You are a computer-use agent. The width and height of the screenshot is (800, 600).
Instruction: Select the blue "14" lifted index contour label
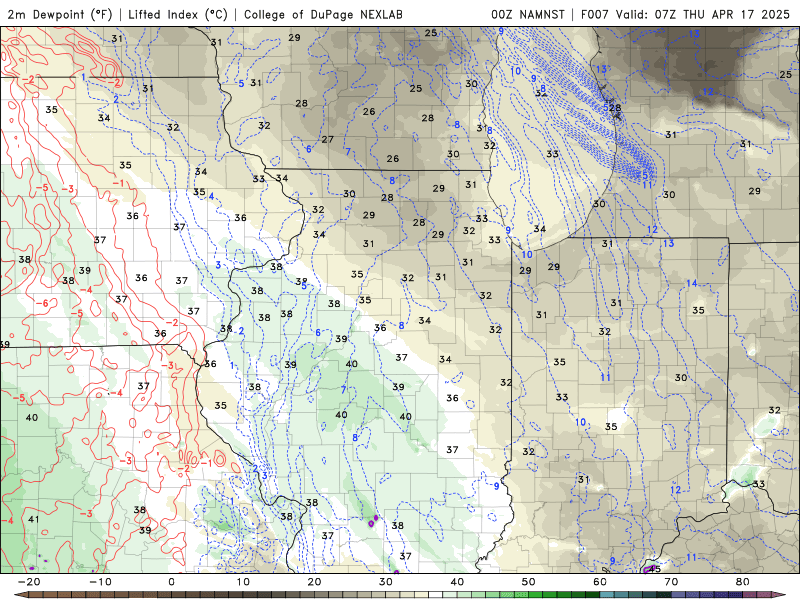point(691,283)
